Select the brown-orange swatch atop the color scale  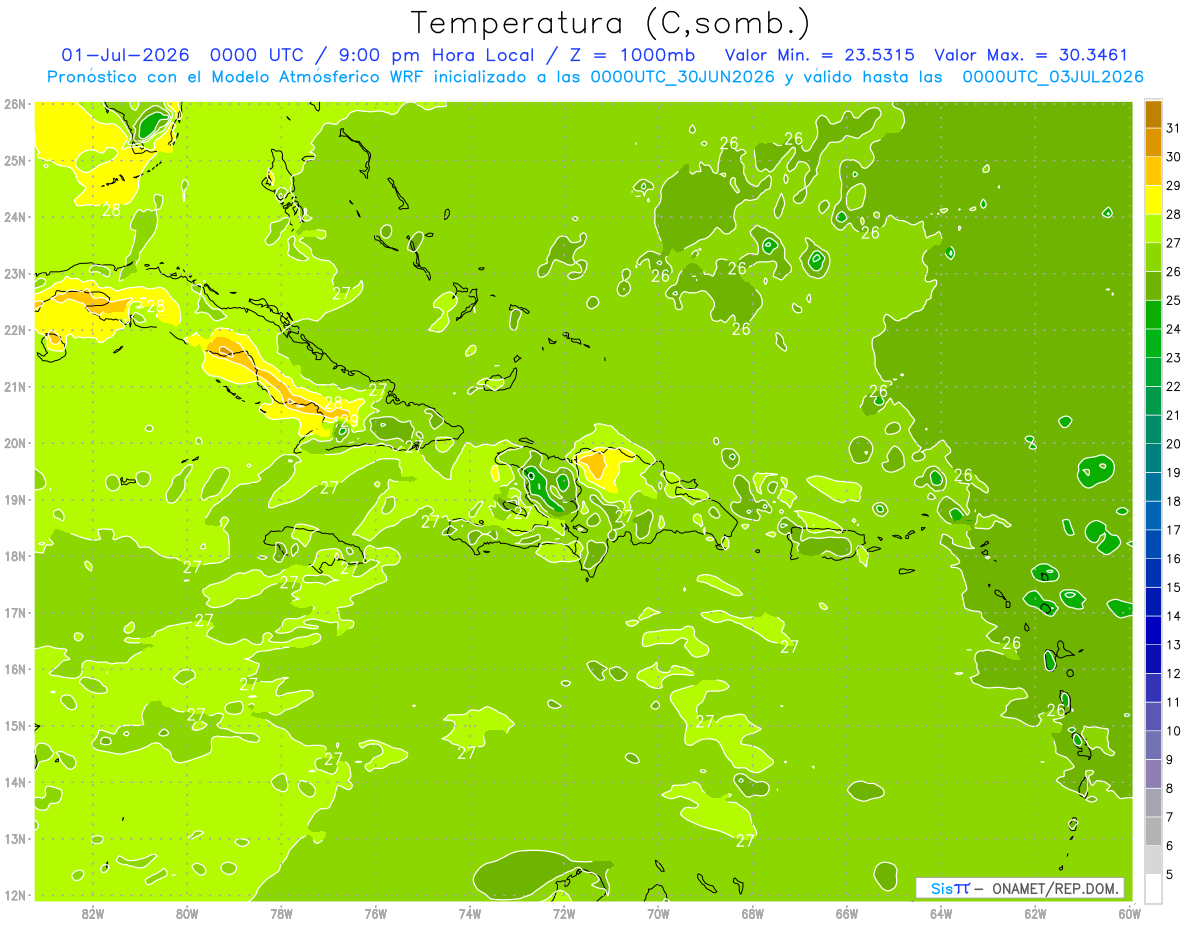(1153, 114)
